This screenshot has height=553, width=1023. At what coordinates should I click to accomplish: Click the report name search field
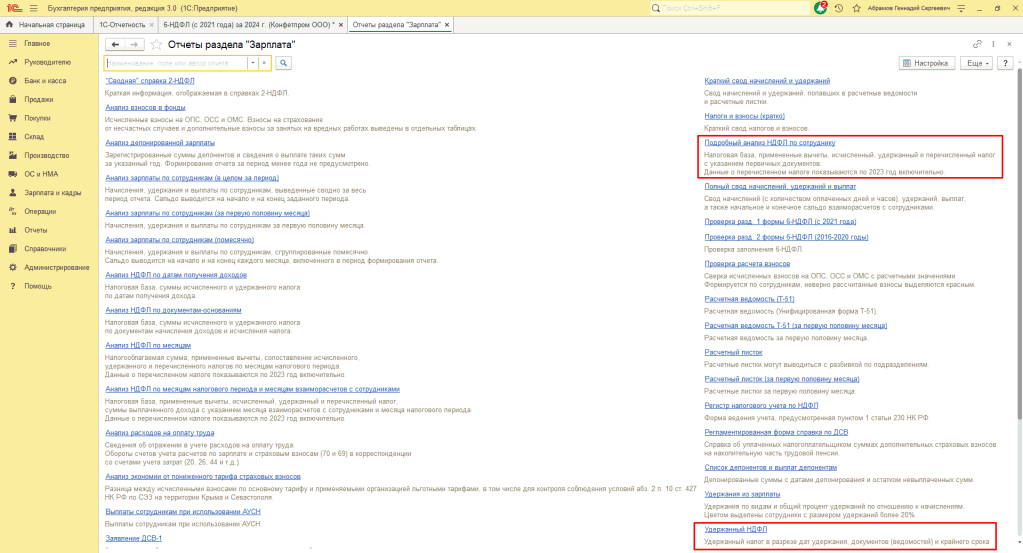click(175, 63)
